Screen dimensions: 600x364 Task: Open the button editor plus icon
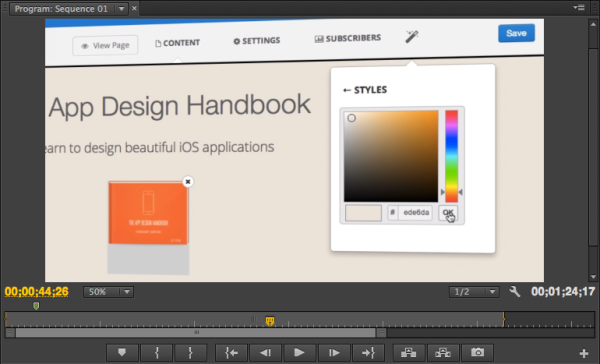pos(584,353)
